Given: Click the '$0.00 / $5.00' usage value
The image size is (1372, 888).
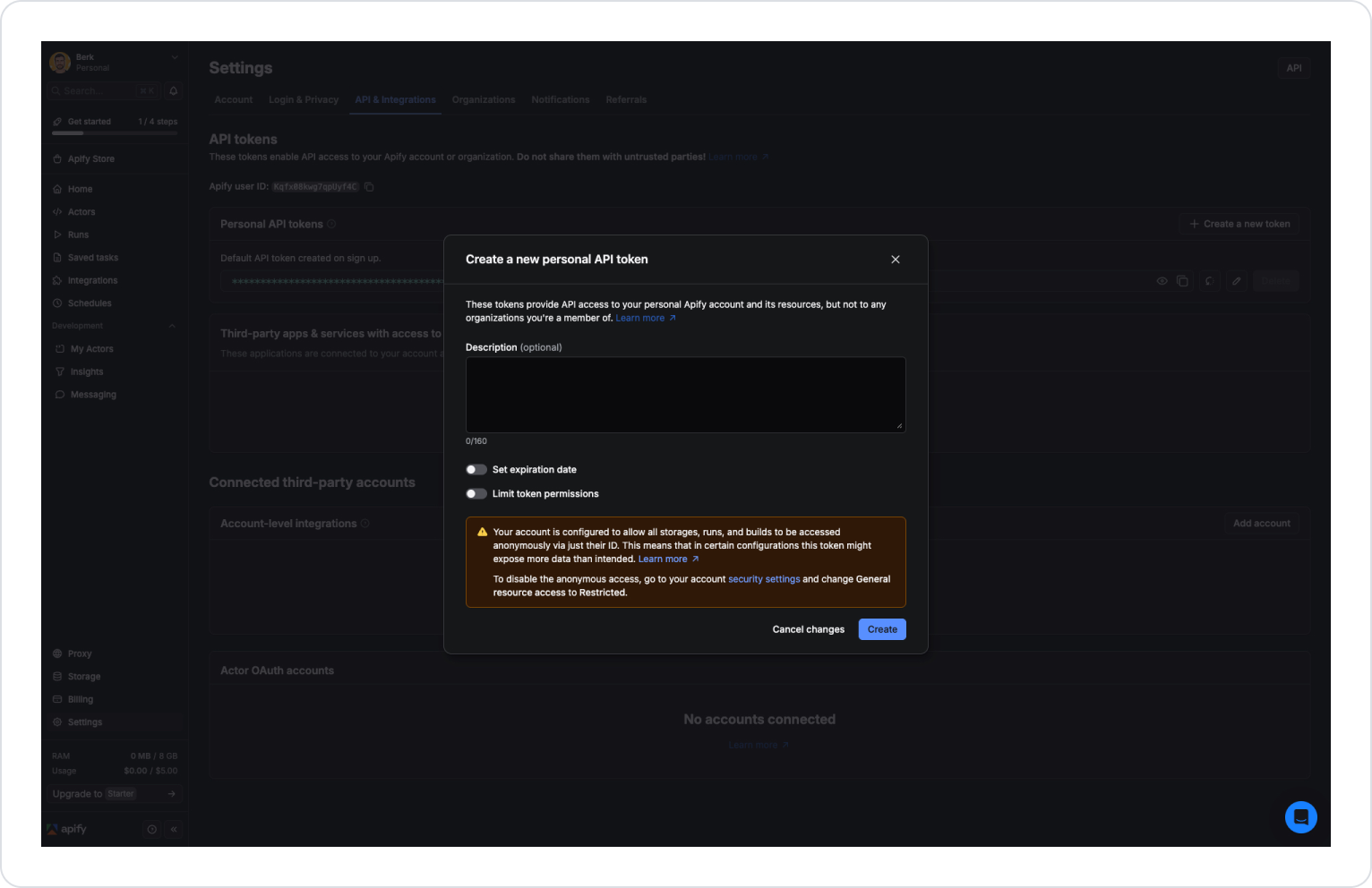Looking at the screenshot, I should (x=150, y=771).
